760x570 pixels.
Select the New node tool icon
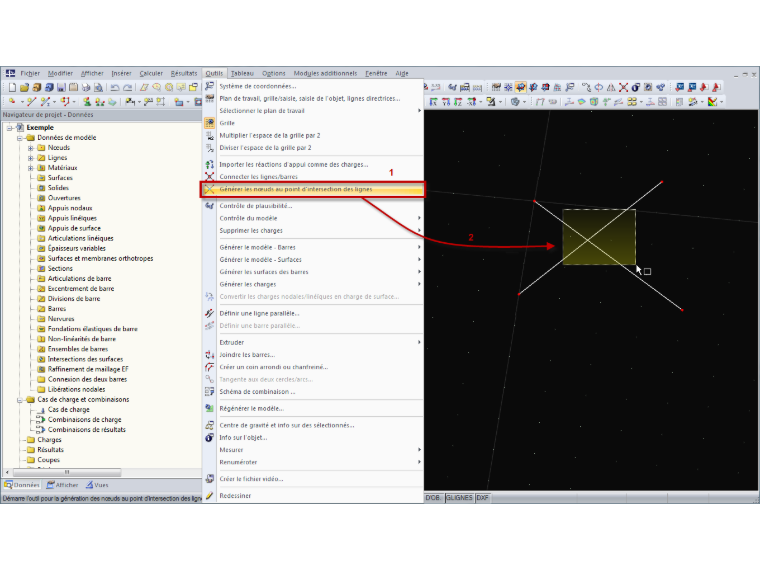pos(12,102)
